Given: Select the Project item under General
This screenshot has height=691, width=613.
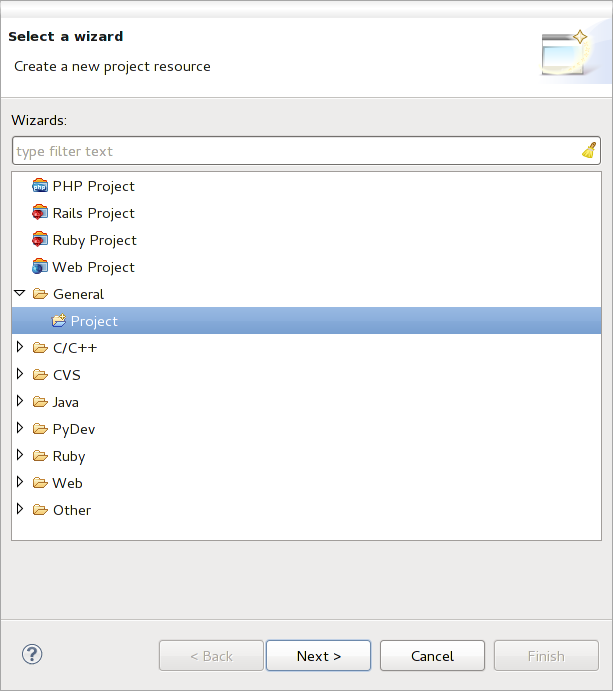Looking at the screenshot, I should tap(94, 321).
